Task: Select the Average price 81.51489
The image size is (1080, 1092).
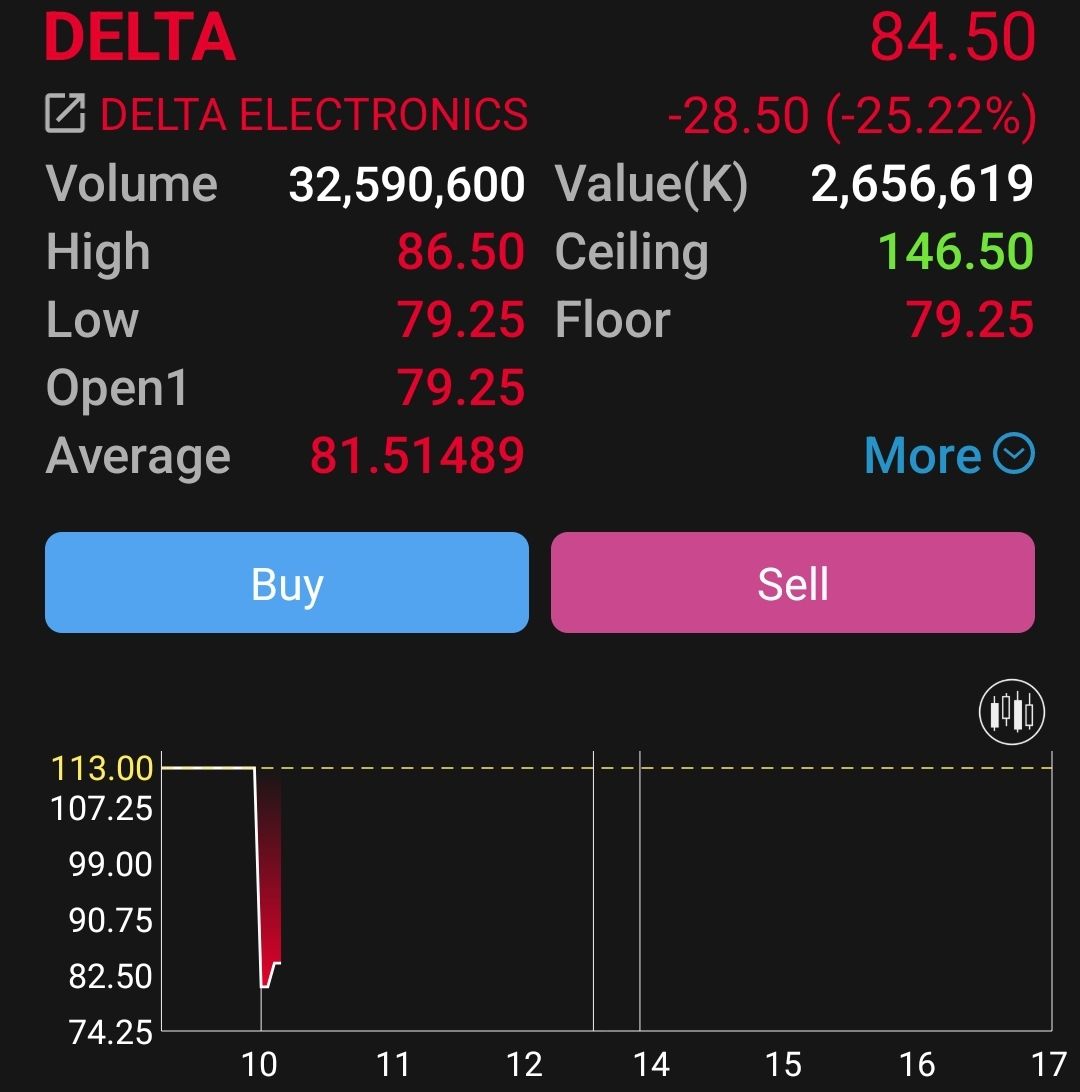Action: pyautogui.click(x=417, y=455)
